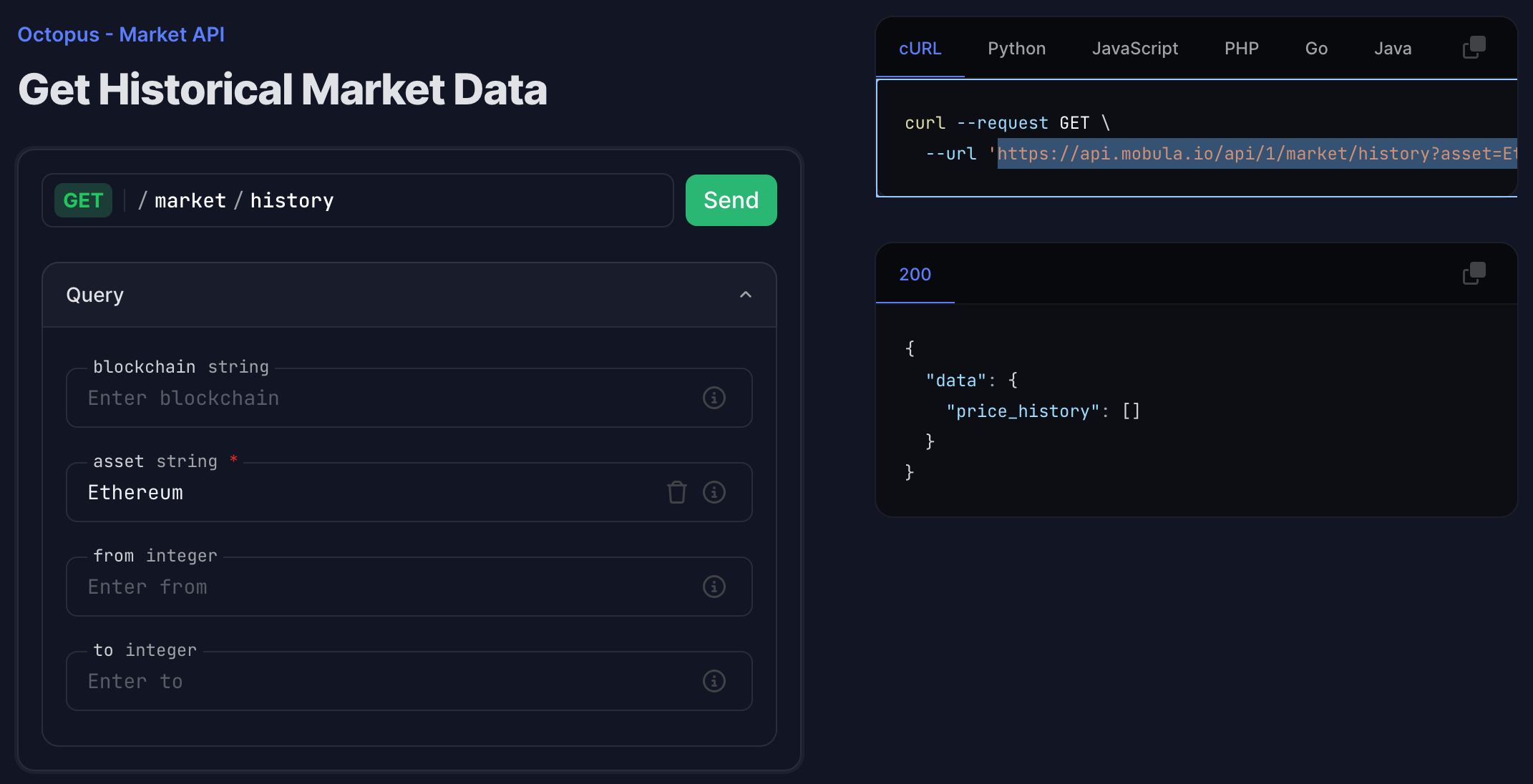Image resolution: width=1533 pixels, height=784 pixels.
Task: Show info for from parameter
Action: pyautogui.click(x=714, y=587)
